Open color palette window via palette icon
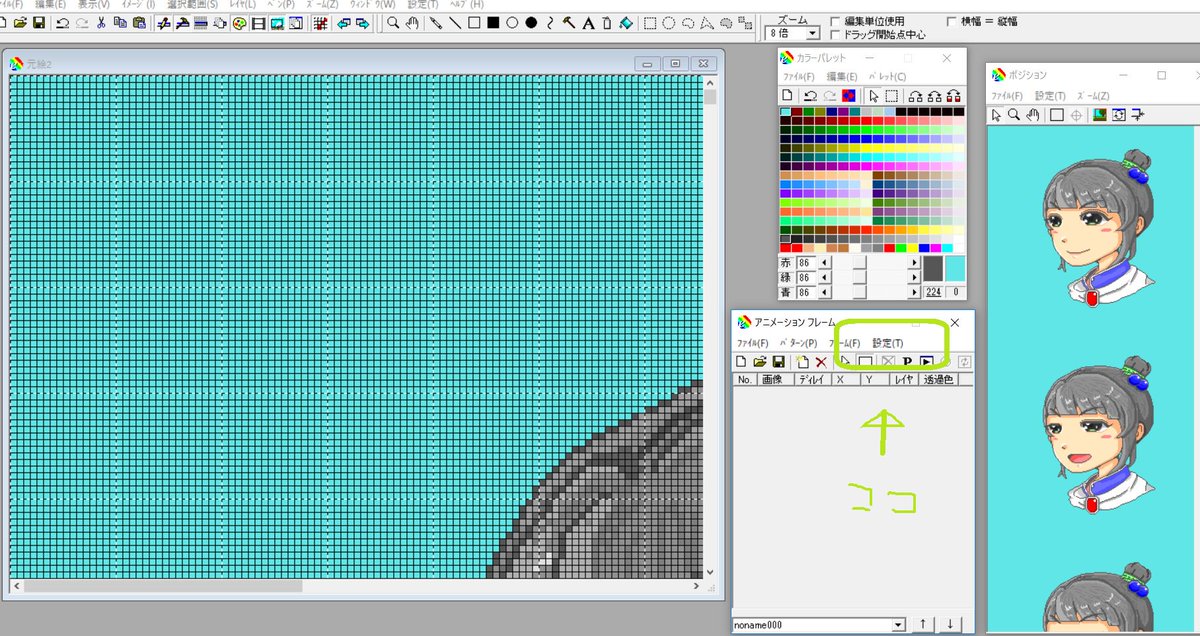The image size is (1200, 636). [x=240, y=22]
